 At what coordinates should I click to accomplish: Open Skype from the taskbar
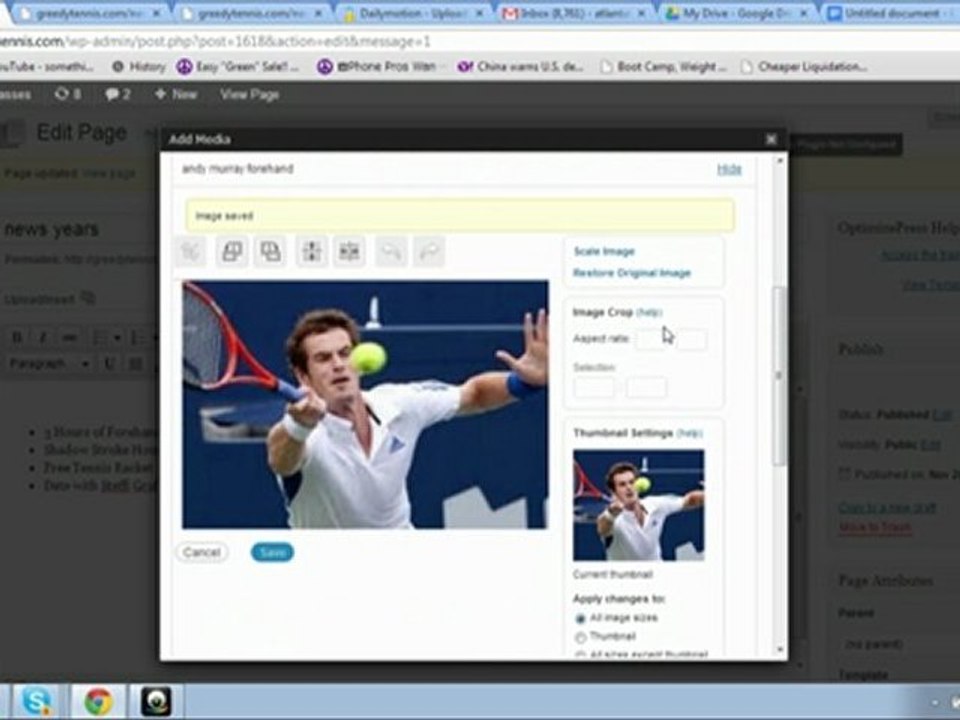click(36, 702)
